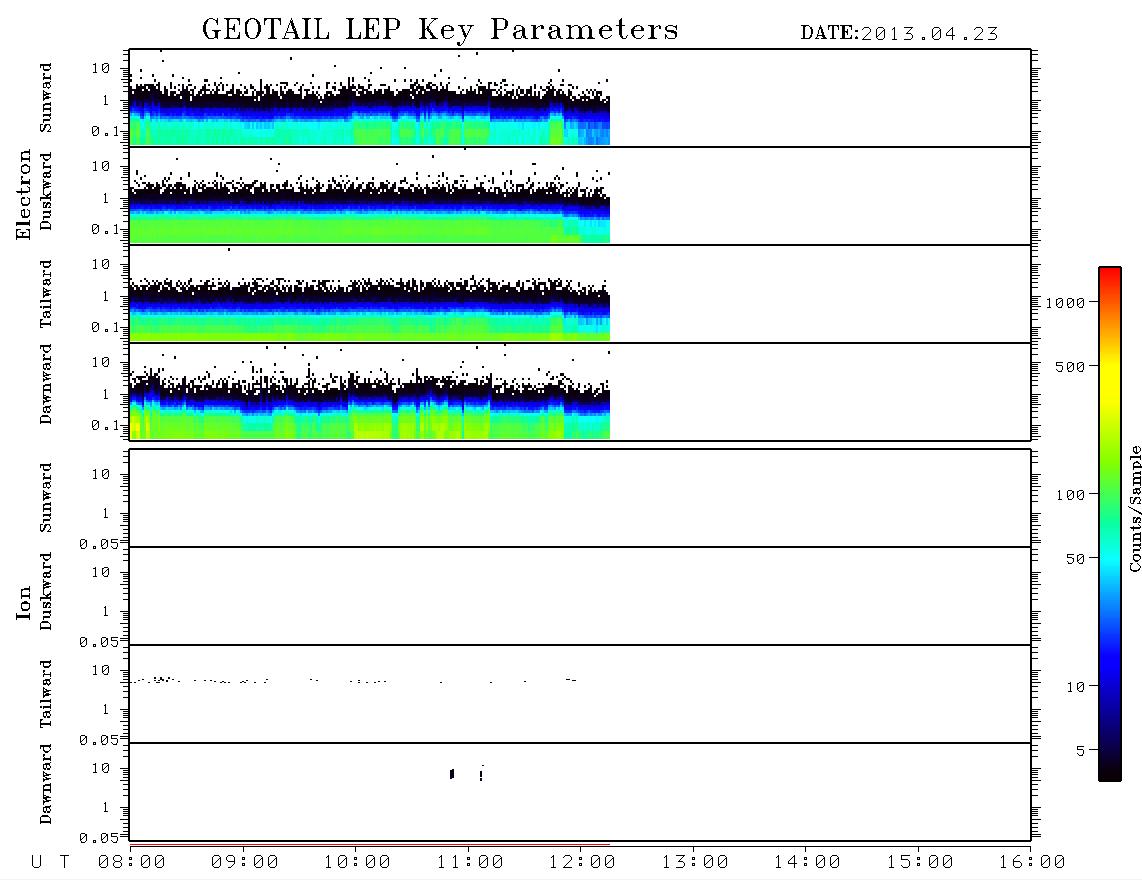Click the "1" tick of Ion Duskward panel
This screenshot has height=880, width=1142.
click(106, 611)
